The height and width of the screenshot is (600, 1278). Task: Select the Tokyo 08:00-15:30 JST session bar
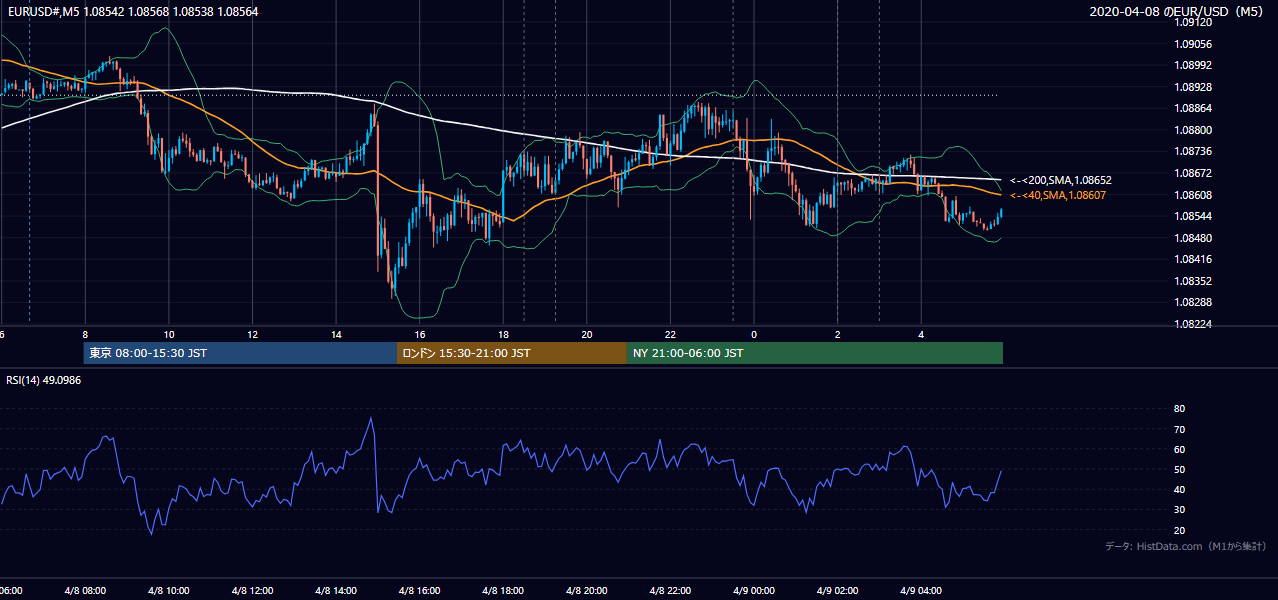tap(240, 353)
